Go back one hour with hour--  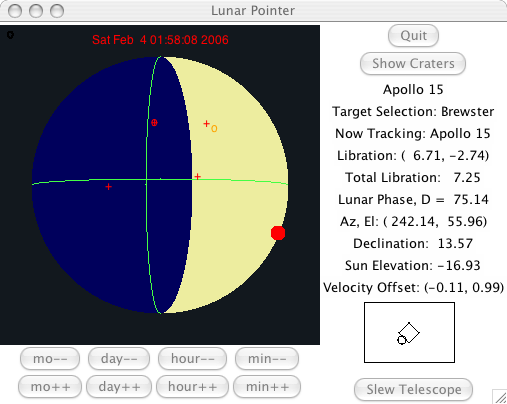click(192, 359)
